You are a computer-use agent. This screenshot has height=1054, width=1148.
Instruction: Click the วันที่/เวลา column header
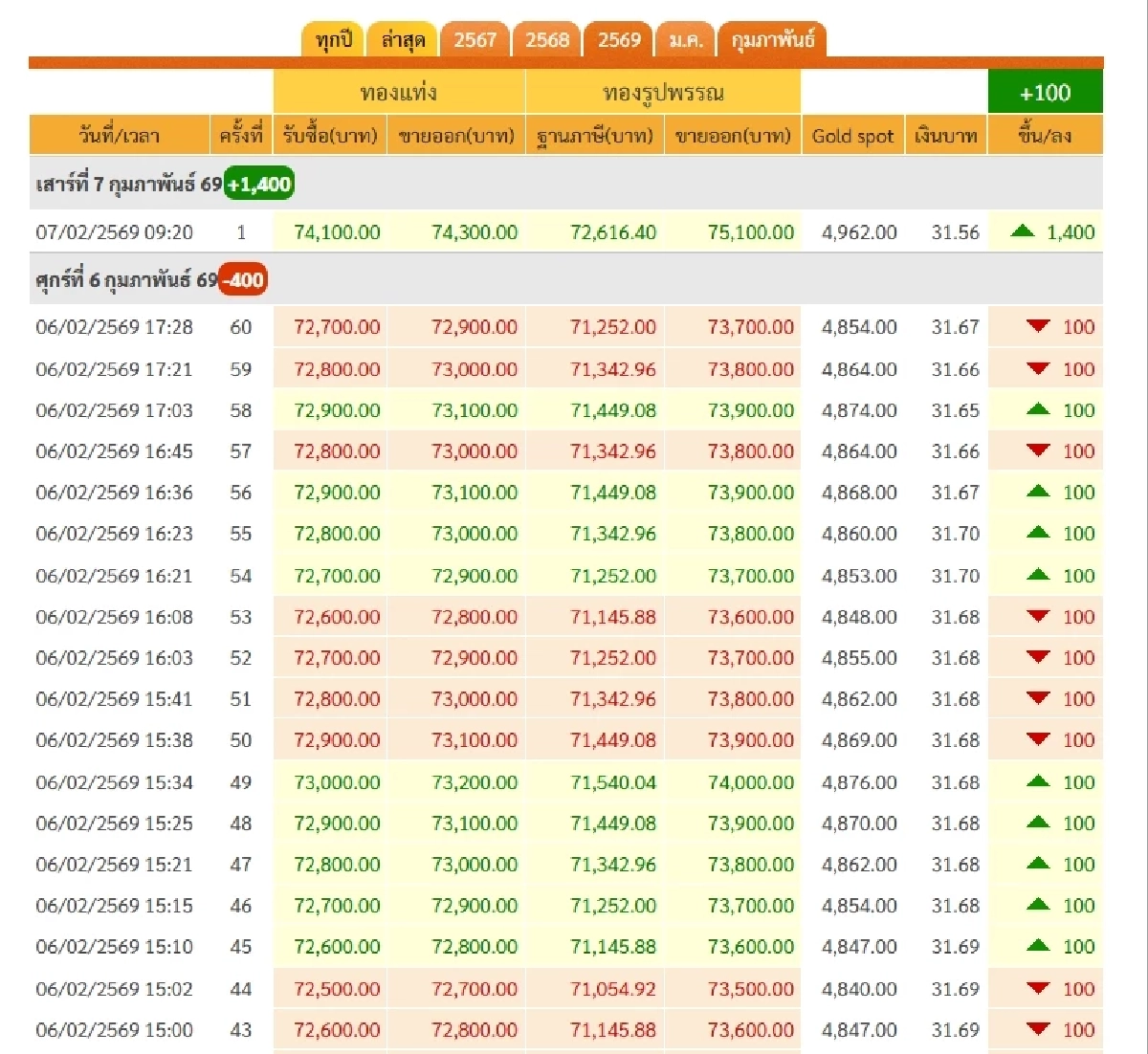coord(117,135)
